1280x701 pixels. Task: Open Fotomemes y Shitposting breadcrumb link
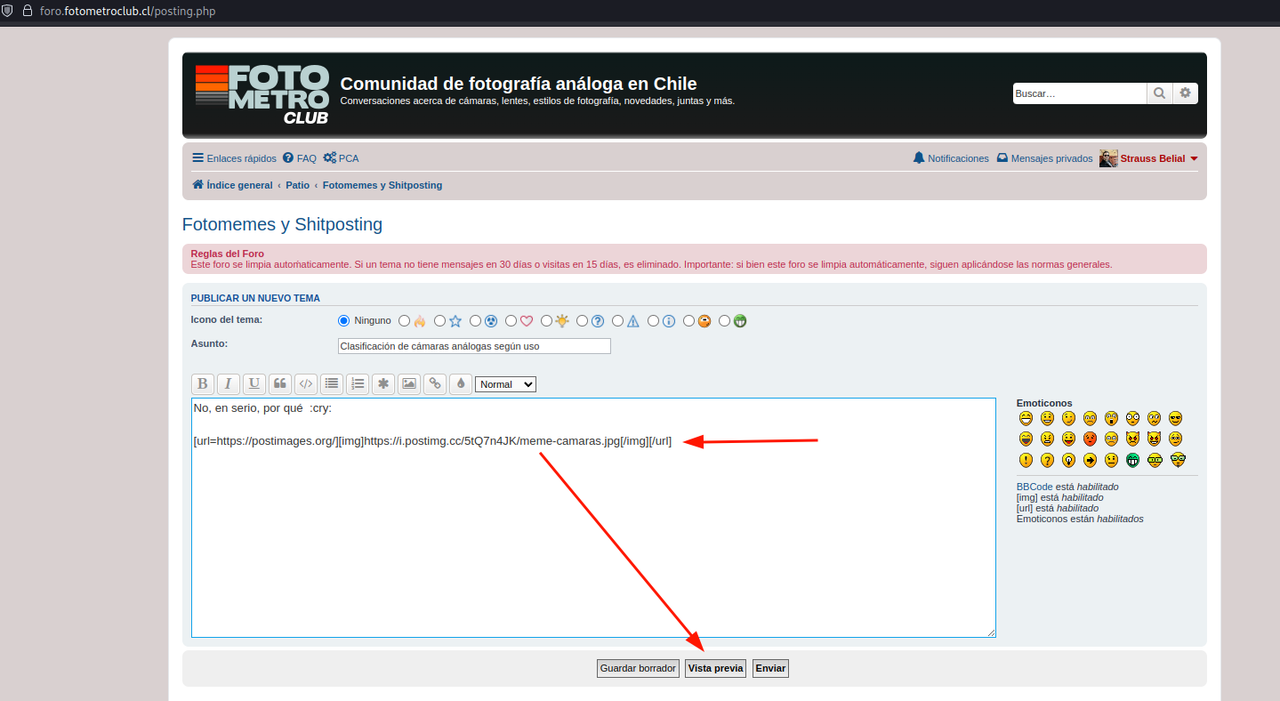[x=382, y=185]
